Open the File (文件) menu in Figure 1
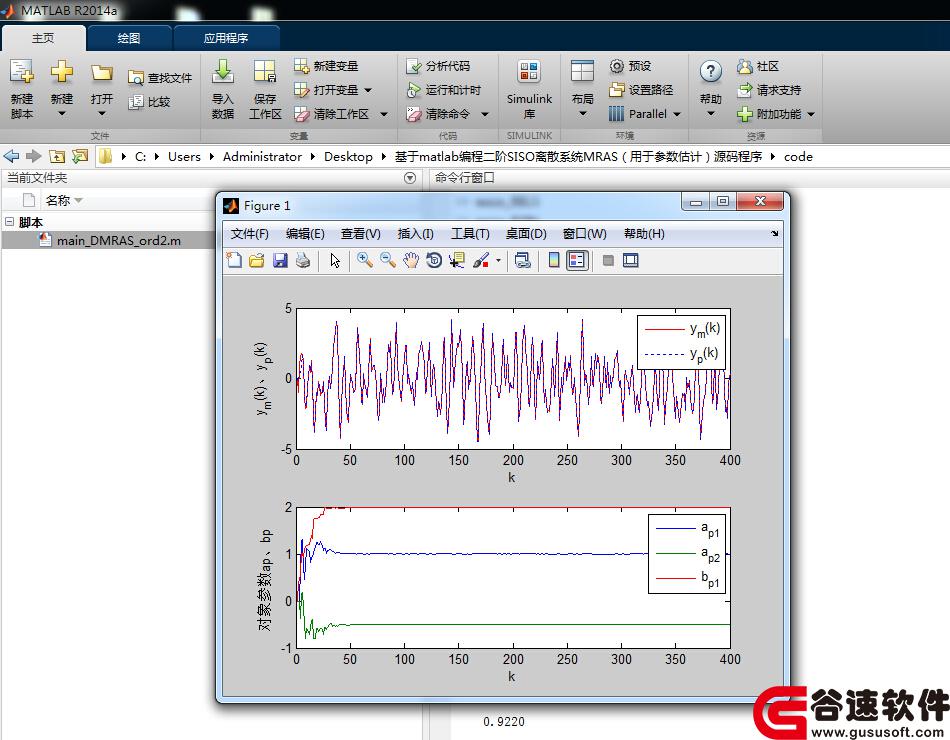 click(x=249, y=234)
